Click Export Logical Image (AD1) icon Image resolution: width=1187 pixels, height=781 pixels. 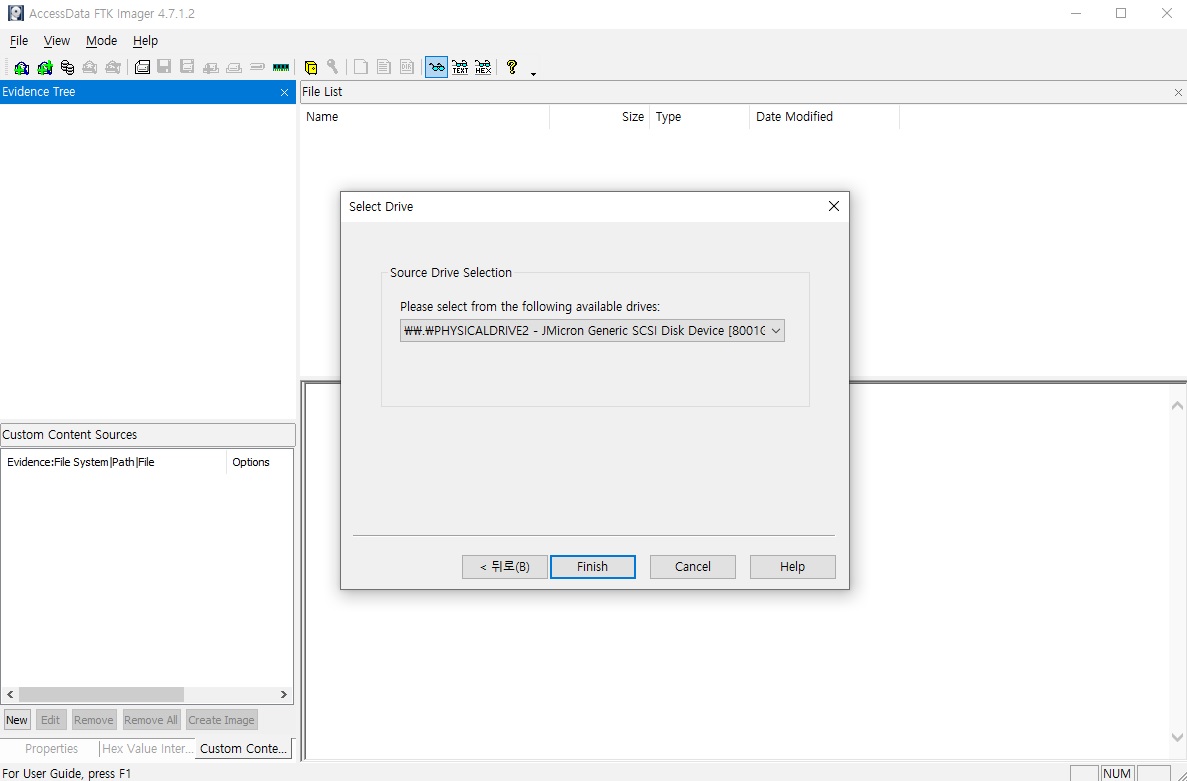tap(187, 67)
